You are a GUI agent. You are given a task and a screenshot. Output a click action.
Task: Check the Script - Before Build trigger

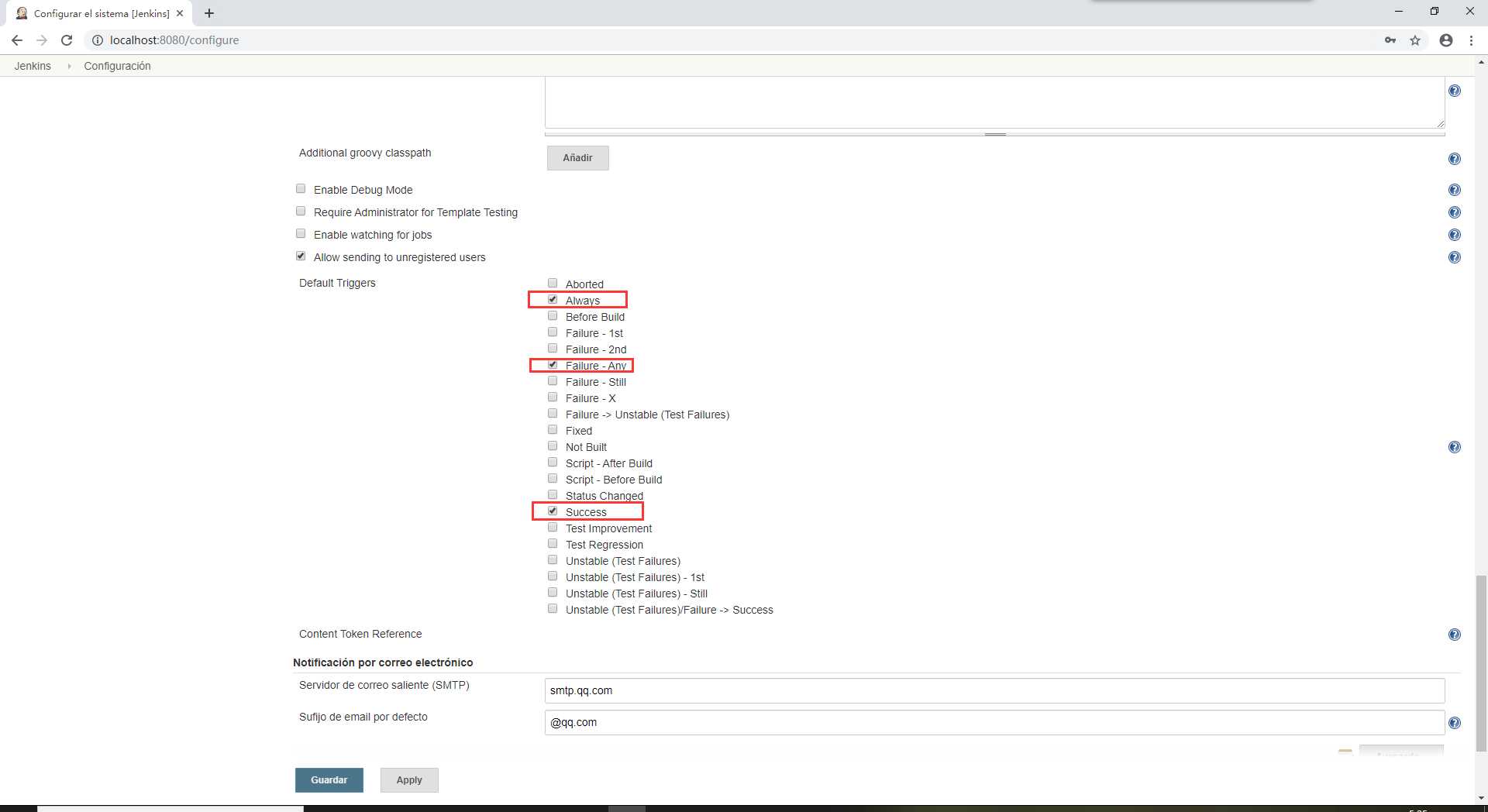(x=553, y=478)
